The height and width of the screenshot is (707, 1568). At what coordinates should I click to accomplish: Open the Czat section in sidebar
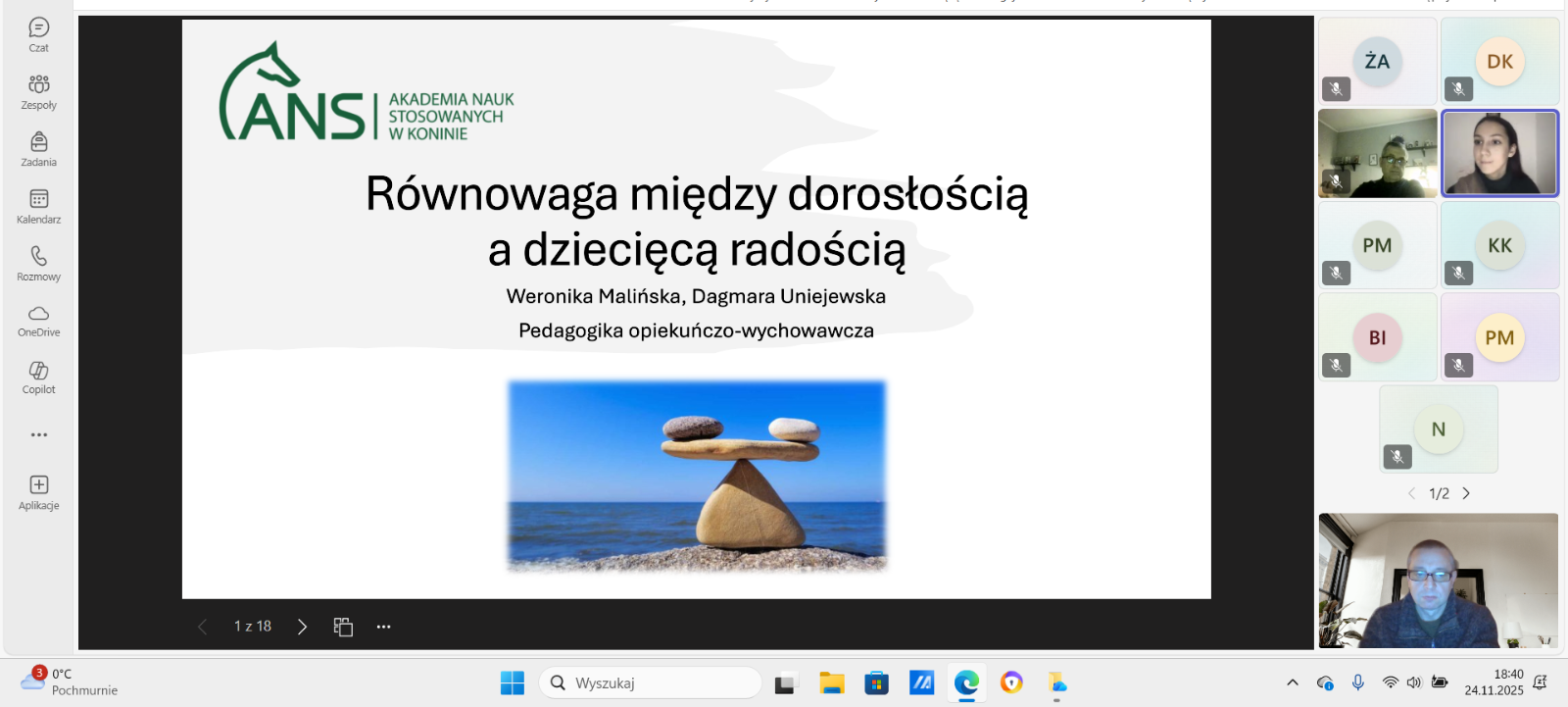(x=38, y=34)
